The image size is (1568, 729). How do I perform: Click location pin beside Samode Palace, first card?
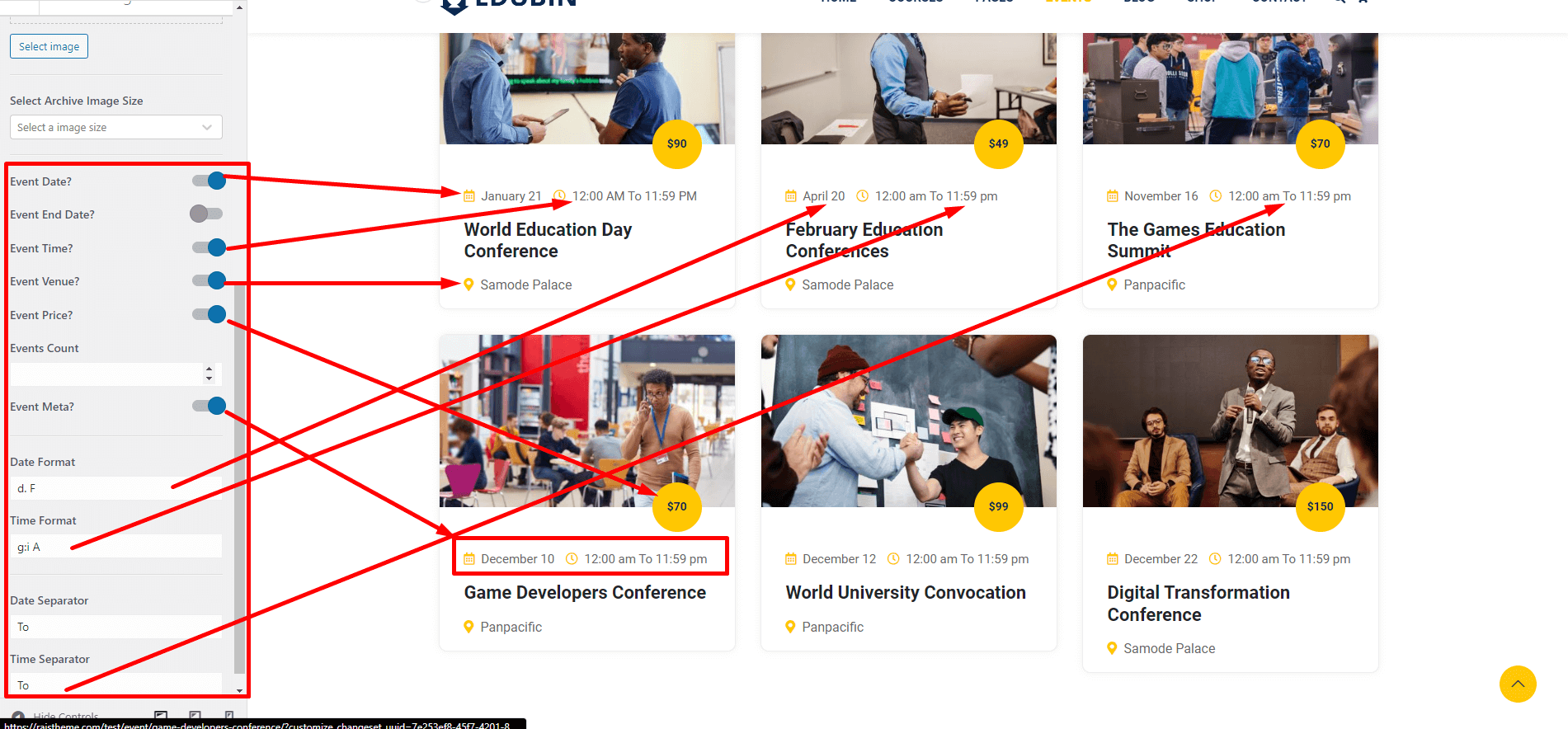pyautogui.click(x=469, y=285)
